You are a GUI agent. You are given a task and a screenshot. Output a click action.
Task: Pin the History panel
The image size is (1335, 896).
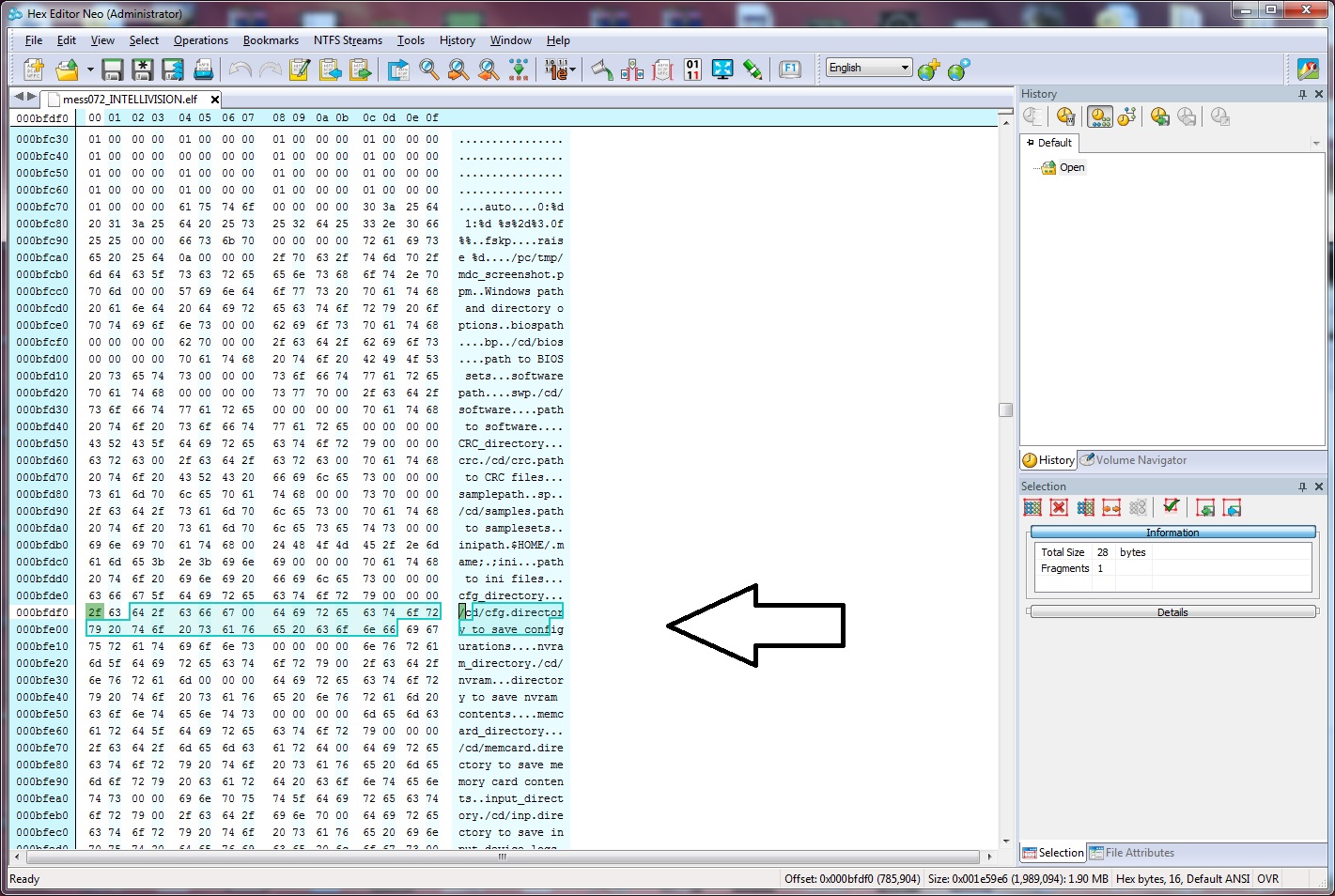[1302, 94]
